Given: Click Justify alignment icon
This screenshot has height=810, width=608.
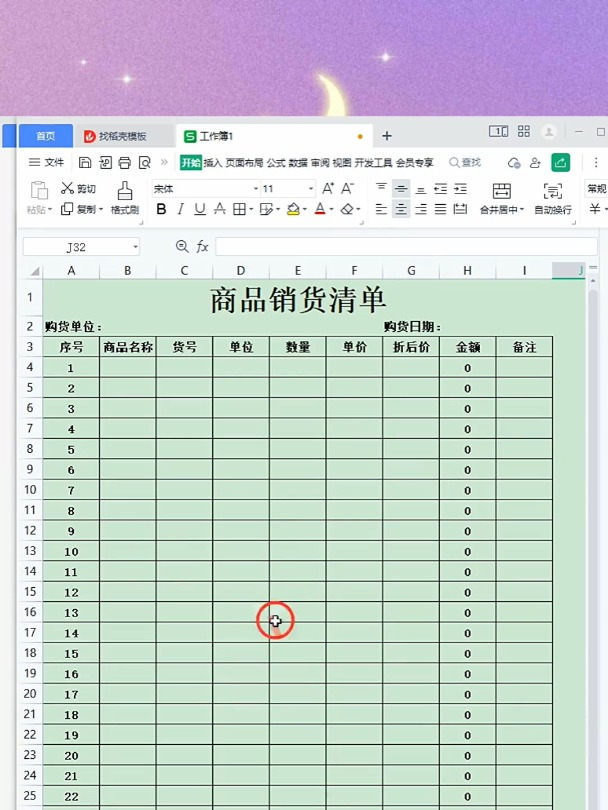Looking at the screenshot, I should tap(441, 209).
